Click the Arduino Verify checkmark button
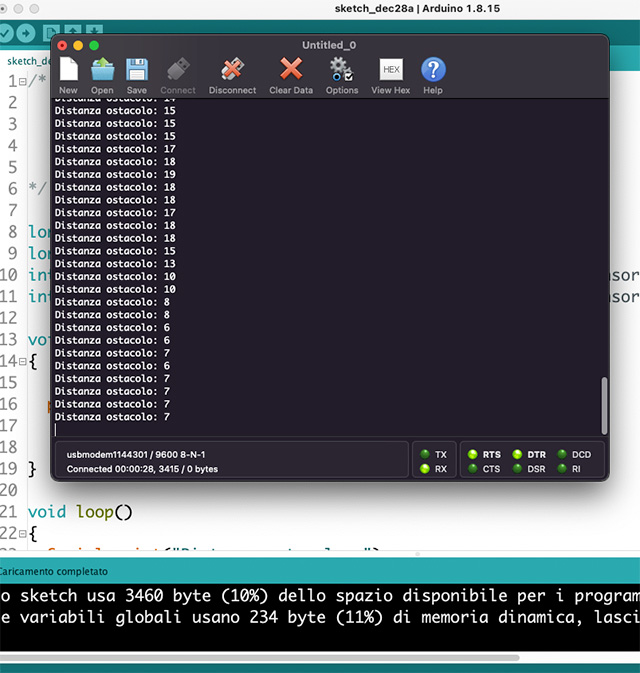Screen dimensions: 640x673 point(7,33)
